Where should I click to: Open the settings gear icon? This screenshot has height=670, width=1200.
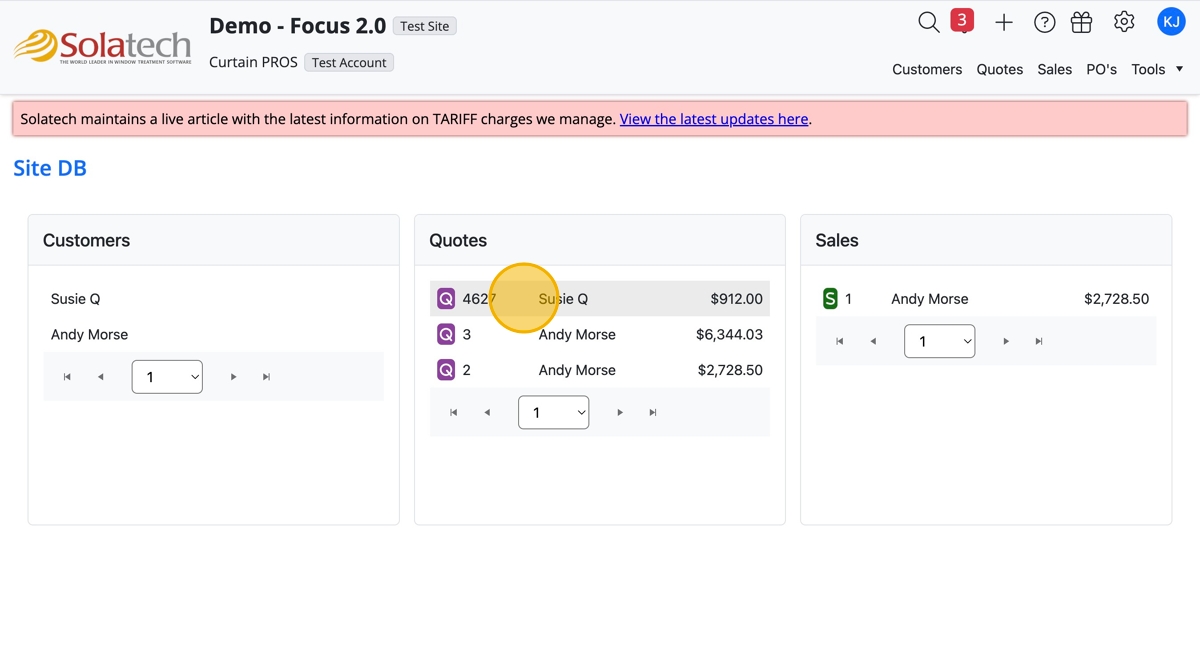[1124, 22]
